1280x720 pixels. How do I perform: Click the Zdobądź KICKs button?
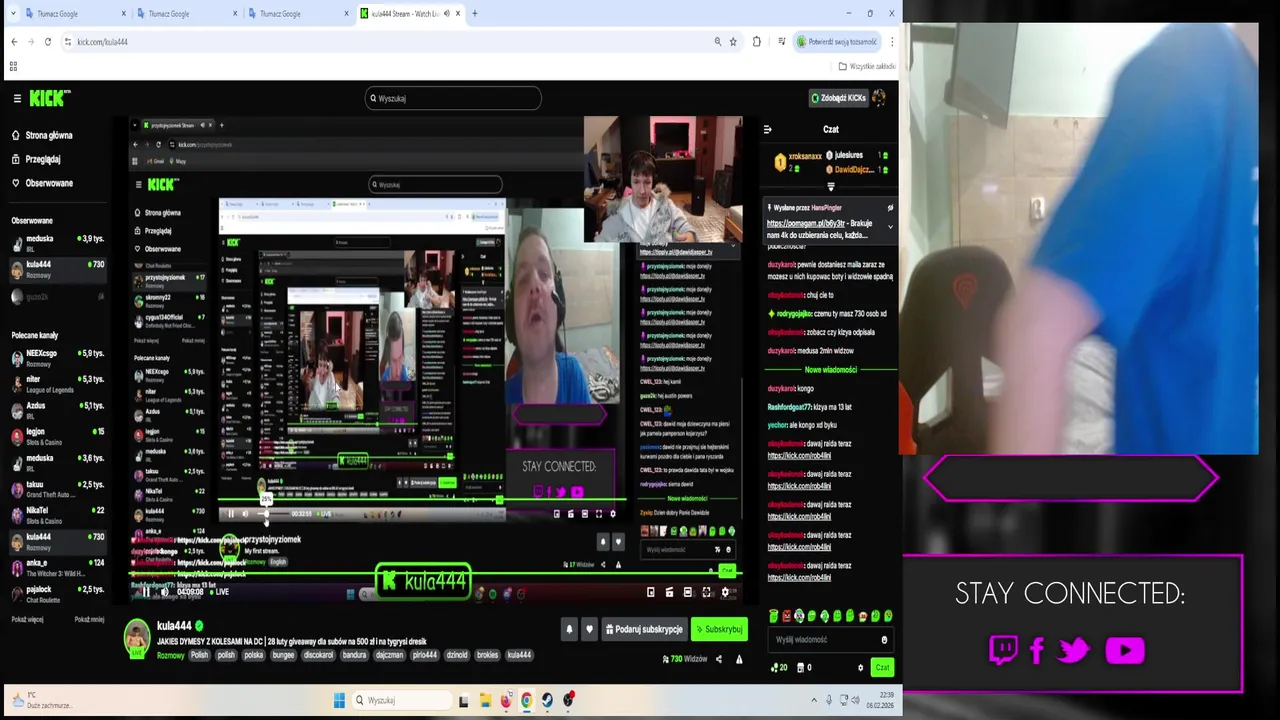(839, 98)
